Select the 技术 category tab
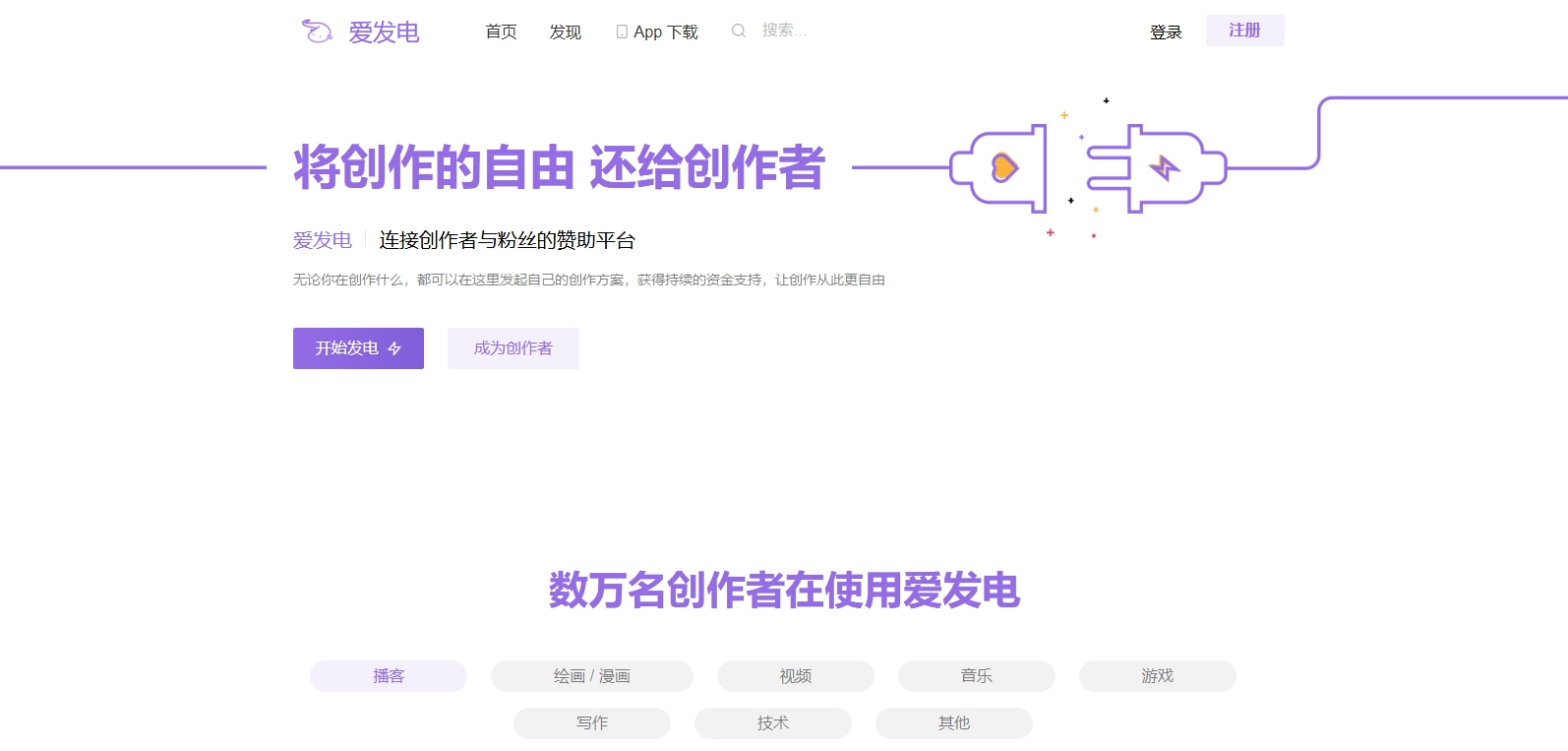This screenshot has height=751, width=1568. tap(772, 723)
